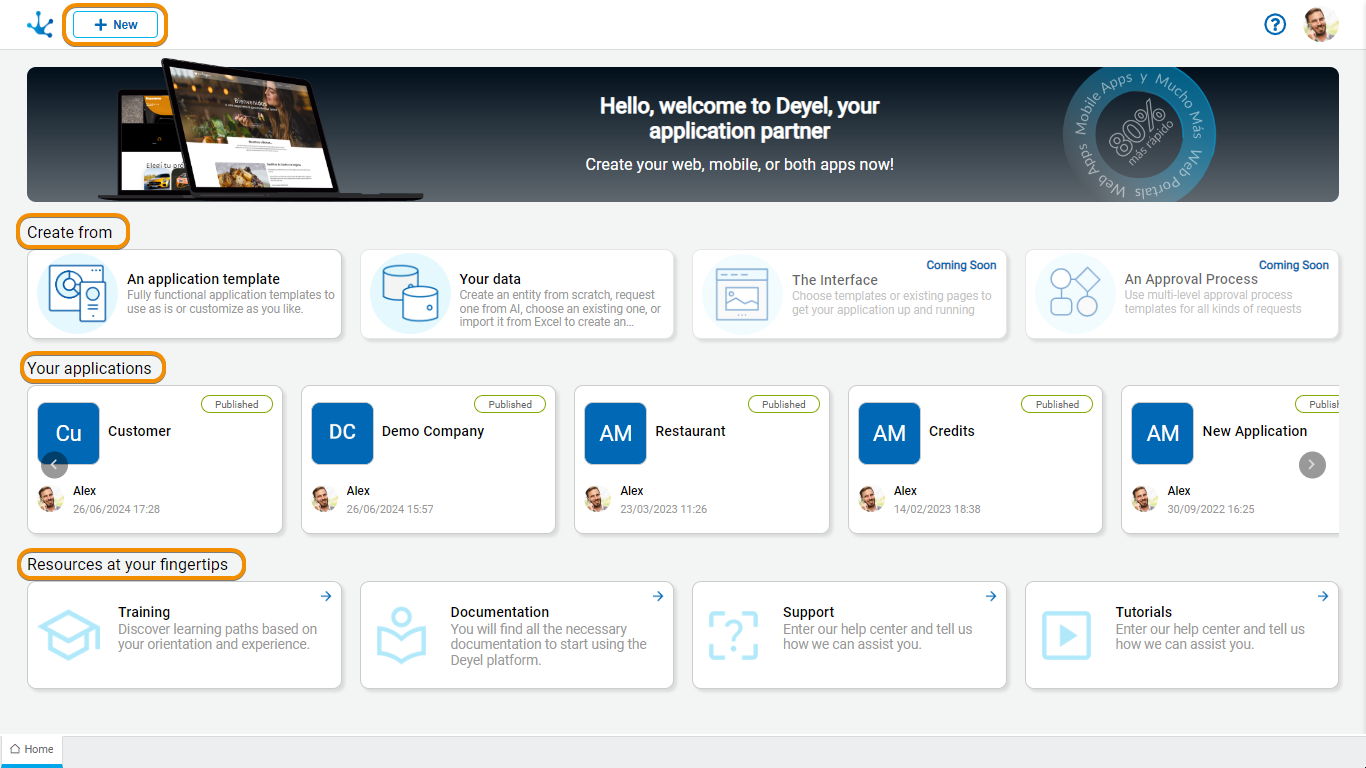Open the help question mark icon
The width and height of the screenshot is (1366, 768).
(1275, 25)
